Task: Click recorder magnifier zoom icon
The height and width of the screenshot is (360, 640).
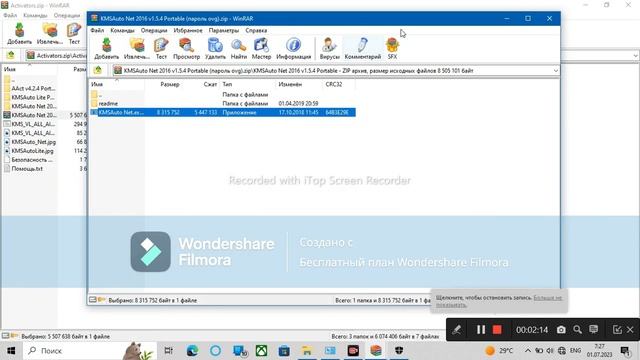Action: tap(577, 329)
